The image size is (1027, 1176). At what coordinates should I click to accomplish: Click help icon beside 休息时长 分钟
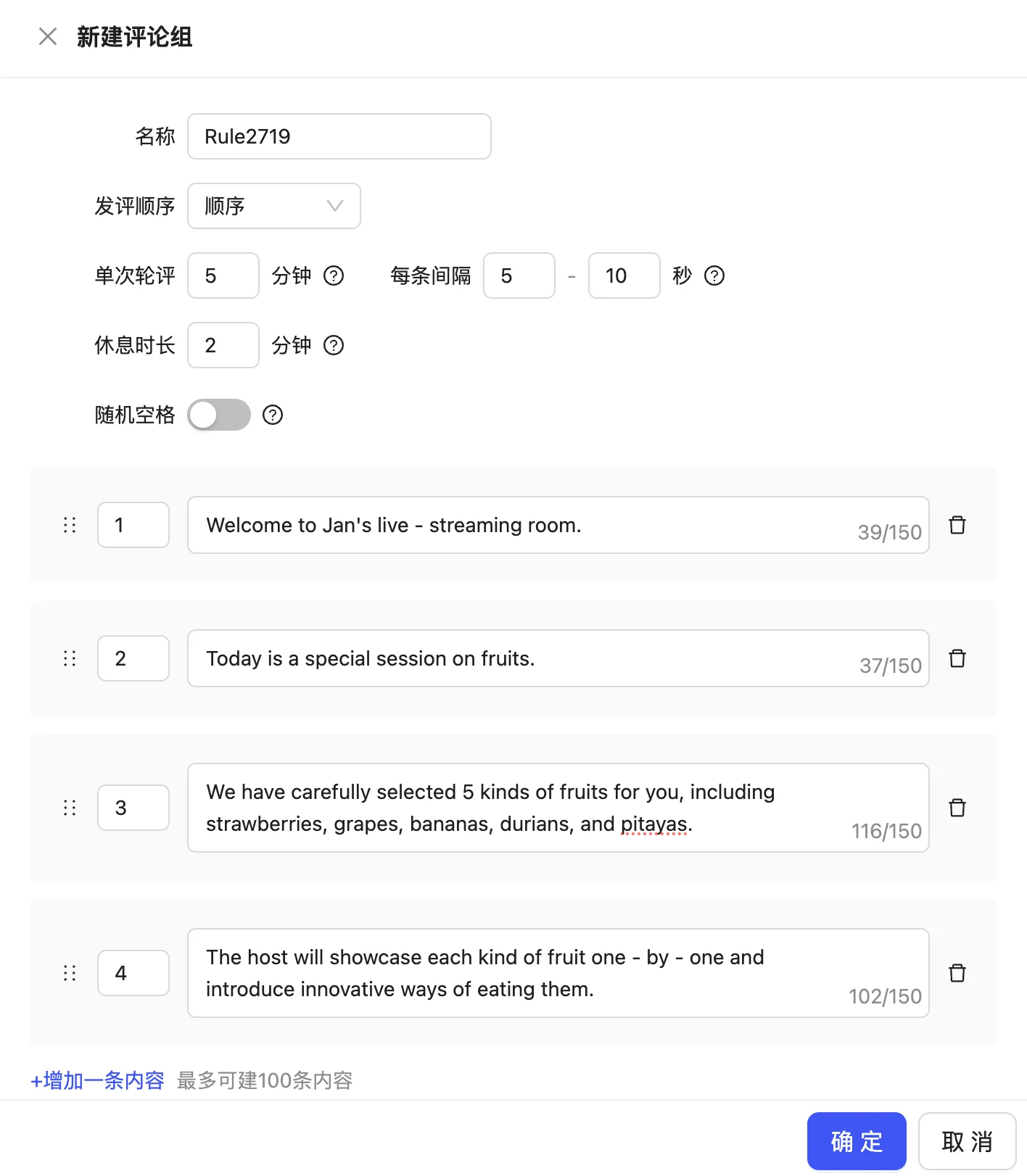click(x=334, y=345)
